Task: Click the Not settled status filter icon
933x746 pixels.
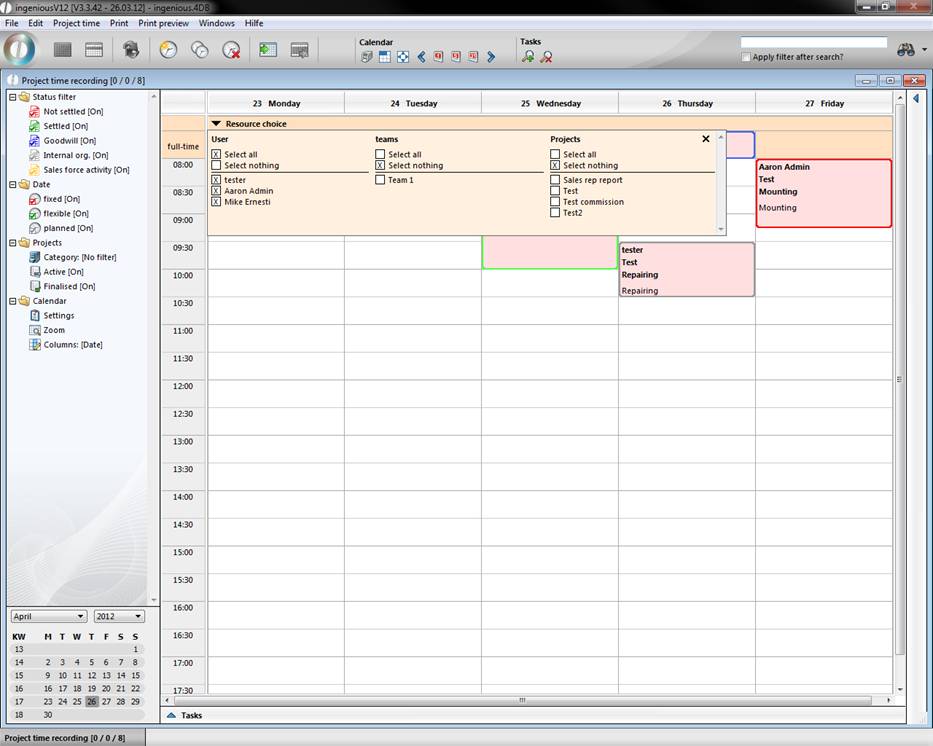Action: pos(35,112)
